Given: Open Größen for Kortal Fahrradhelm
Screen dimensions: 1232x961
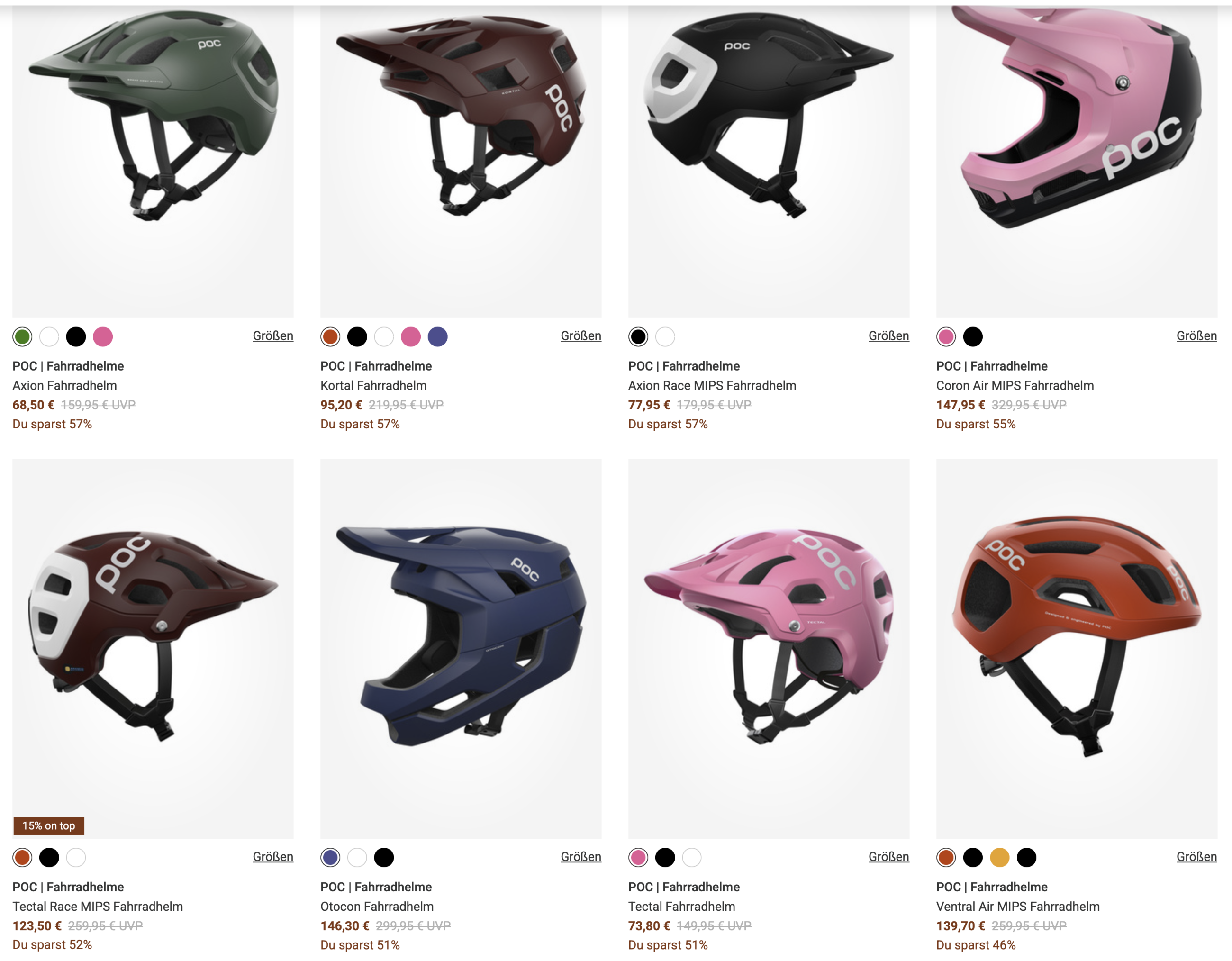Looking at the screenshot, I should (x=581, y=336).
